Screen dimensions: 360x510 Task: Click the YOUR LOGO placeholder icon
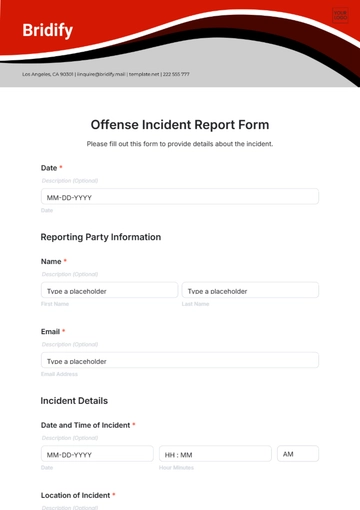[340, 15]
